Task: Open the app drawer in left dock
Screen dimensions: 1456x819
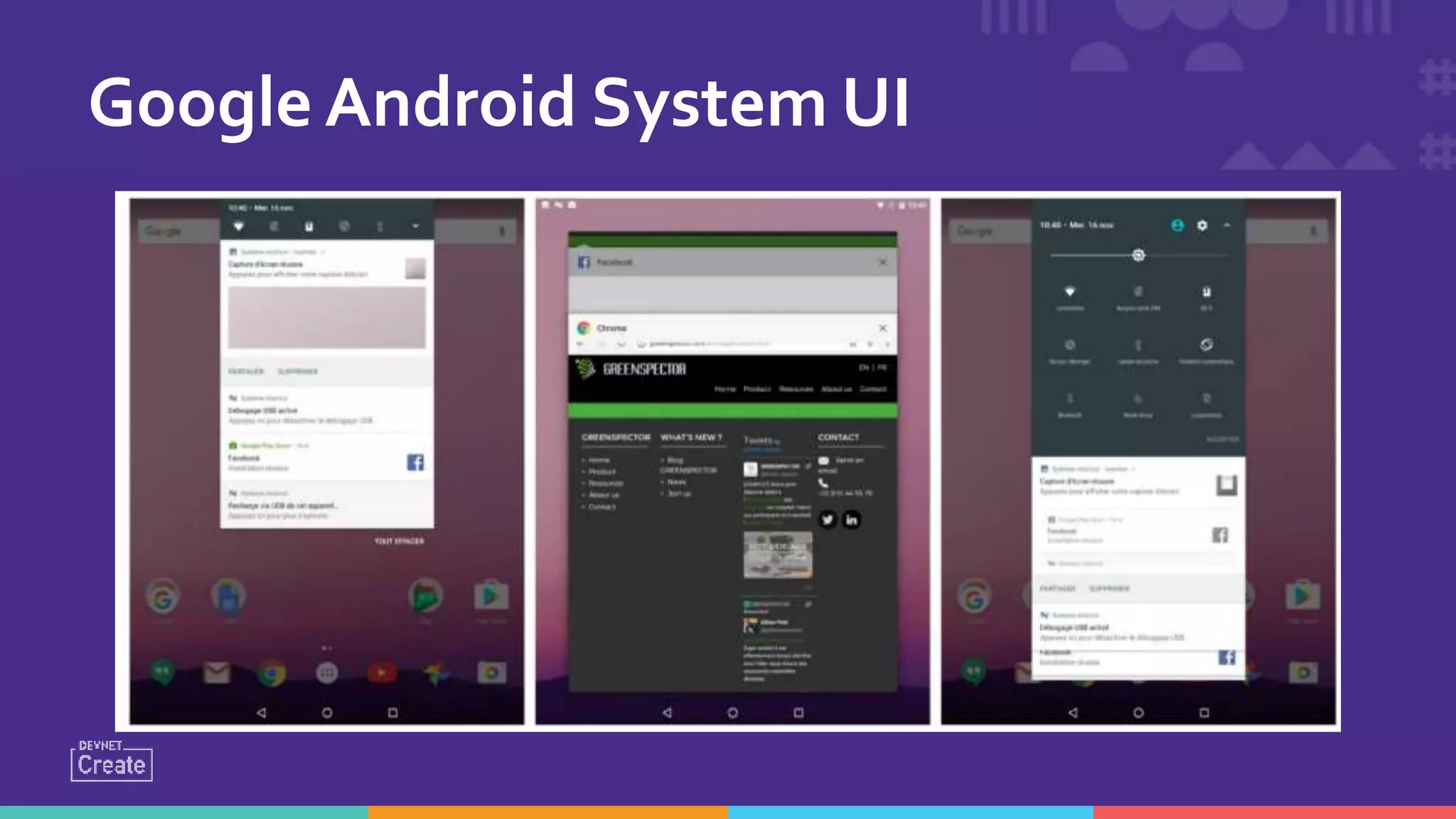Action: tap(327, 673)
